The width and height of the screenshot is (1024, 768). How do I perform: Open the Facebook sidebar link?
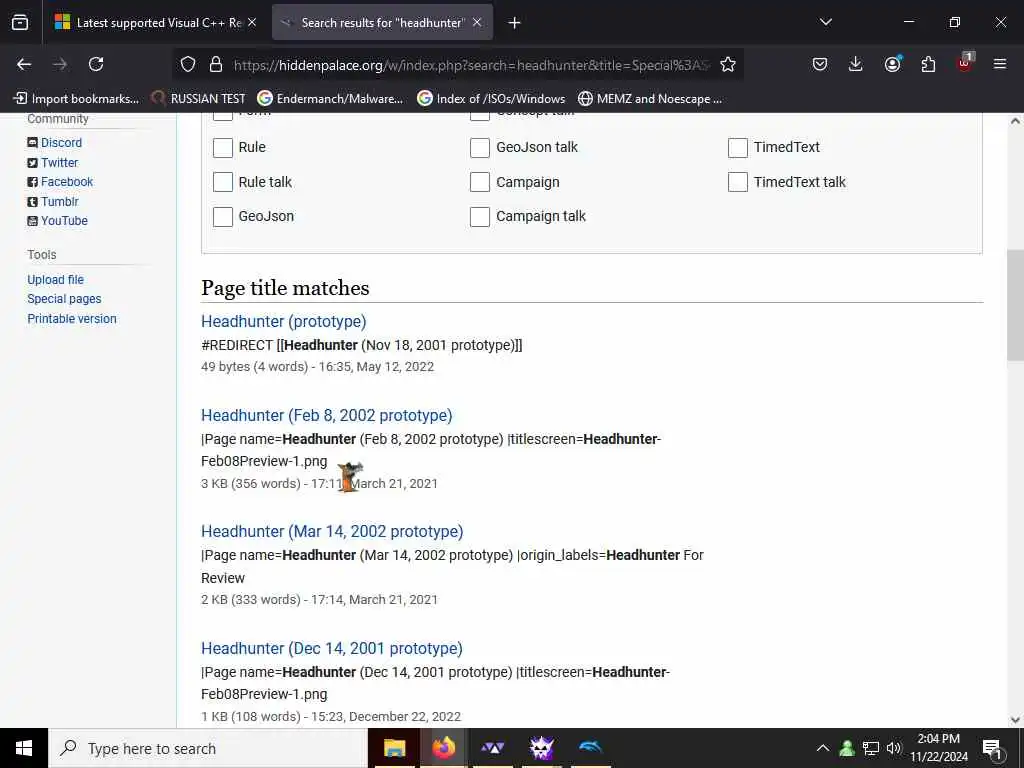click(67, 182)
